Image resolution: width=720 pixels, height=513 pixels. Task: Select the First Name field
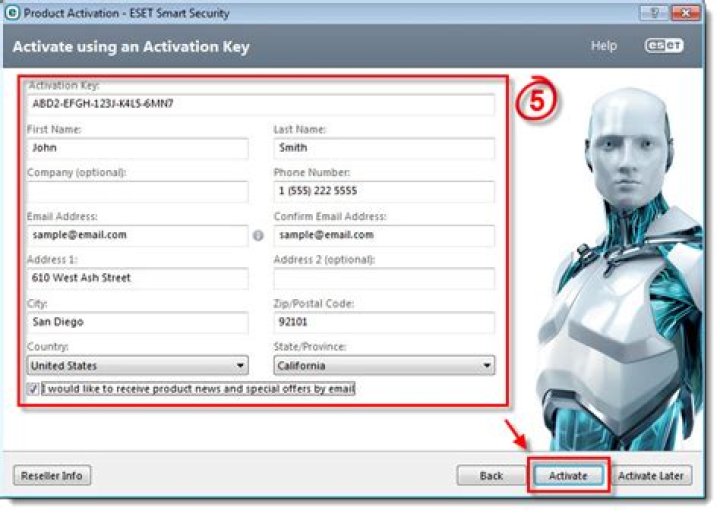tap(137, 148)
